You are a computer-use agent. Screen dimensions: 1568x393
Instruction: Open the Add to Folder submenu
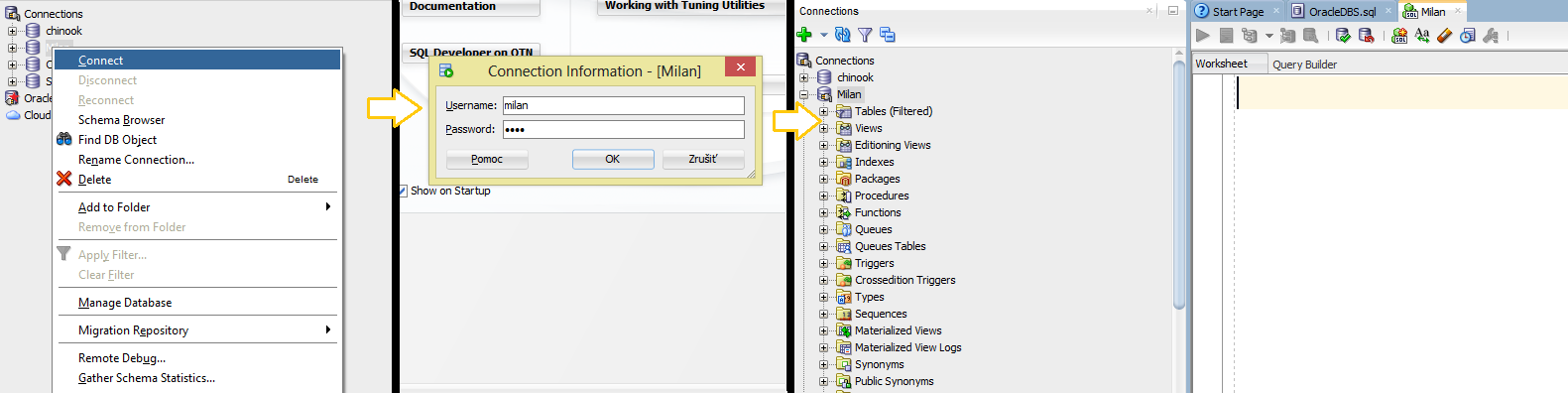(x=196, y=207)
